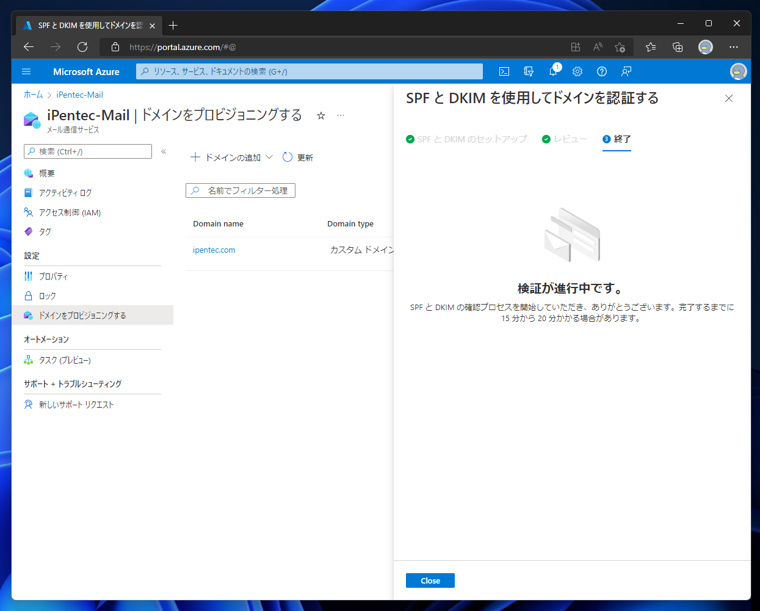Open browser collections icon
This screenshot has width=760, height=611.
(678, 47)
